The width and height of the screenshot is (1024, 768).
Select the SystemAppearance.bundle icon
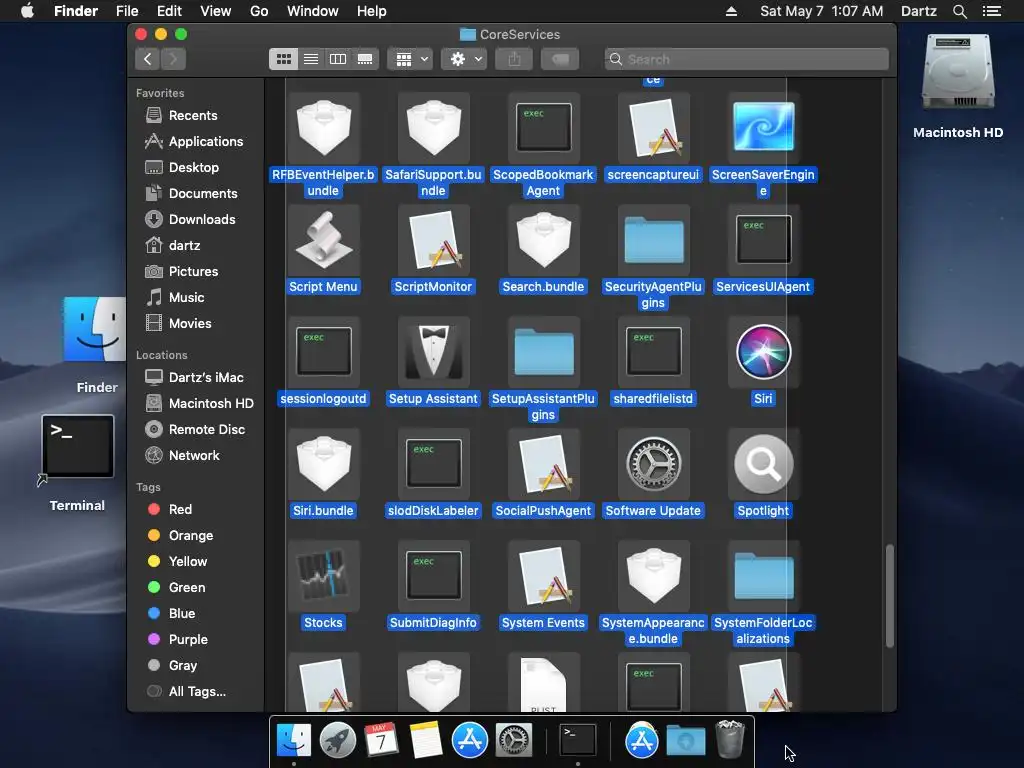tap(653, 576)
